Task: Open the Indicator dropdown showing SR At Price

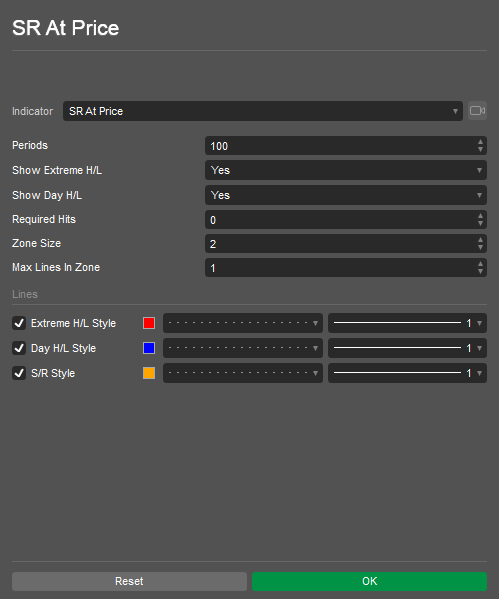Action: [263, 111]
